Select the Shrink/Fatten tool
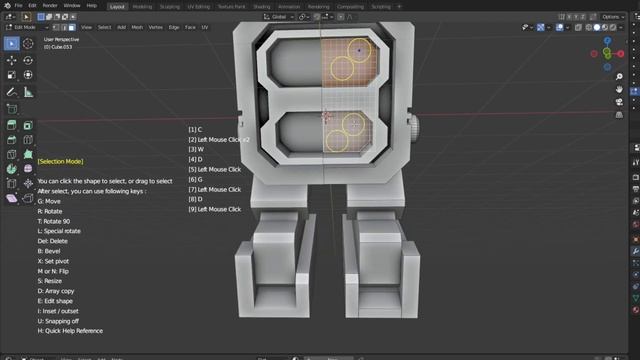The width and height of the screenshot is (640, 360). tap(28, 184)
